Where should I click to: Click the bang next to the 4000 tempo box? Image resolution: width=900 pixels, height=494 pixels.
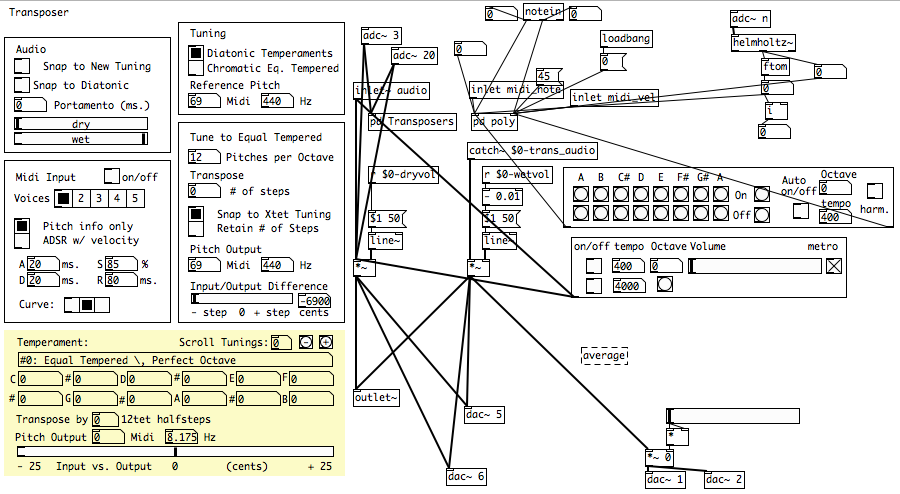tap(664, 285)
